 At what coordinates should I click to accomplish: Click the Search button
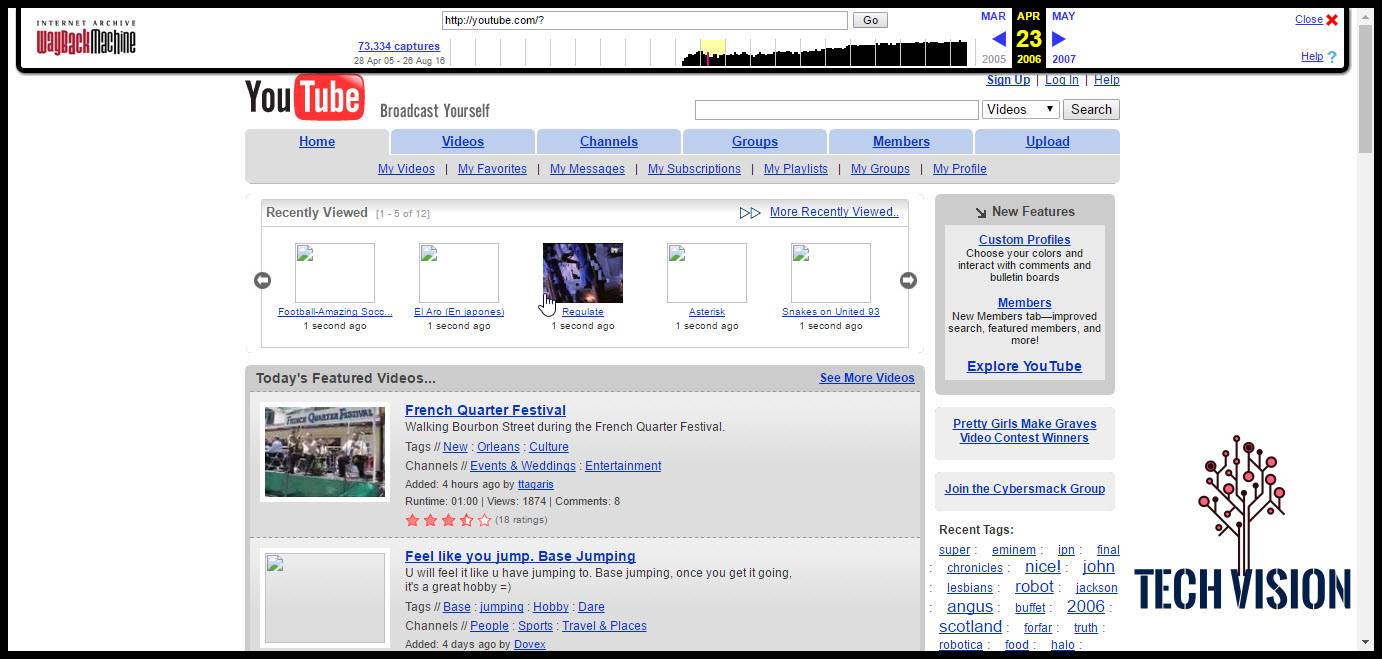[x=1091, y=110]
